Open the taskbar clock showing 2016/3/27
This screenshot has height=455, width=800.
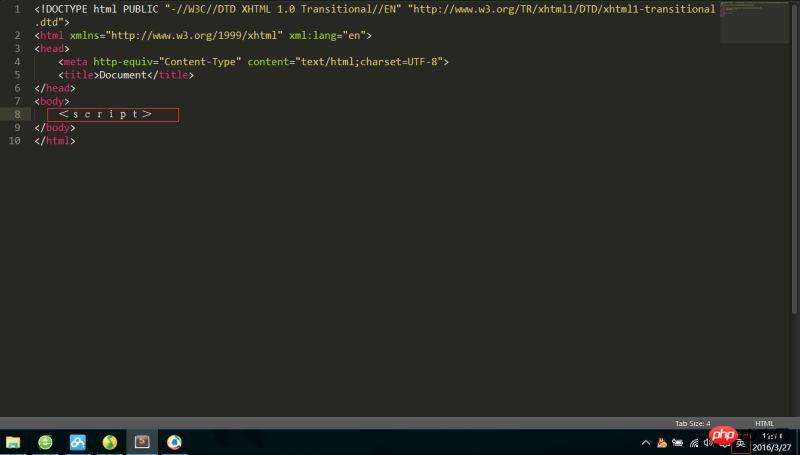tap(771, 442)
